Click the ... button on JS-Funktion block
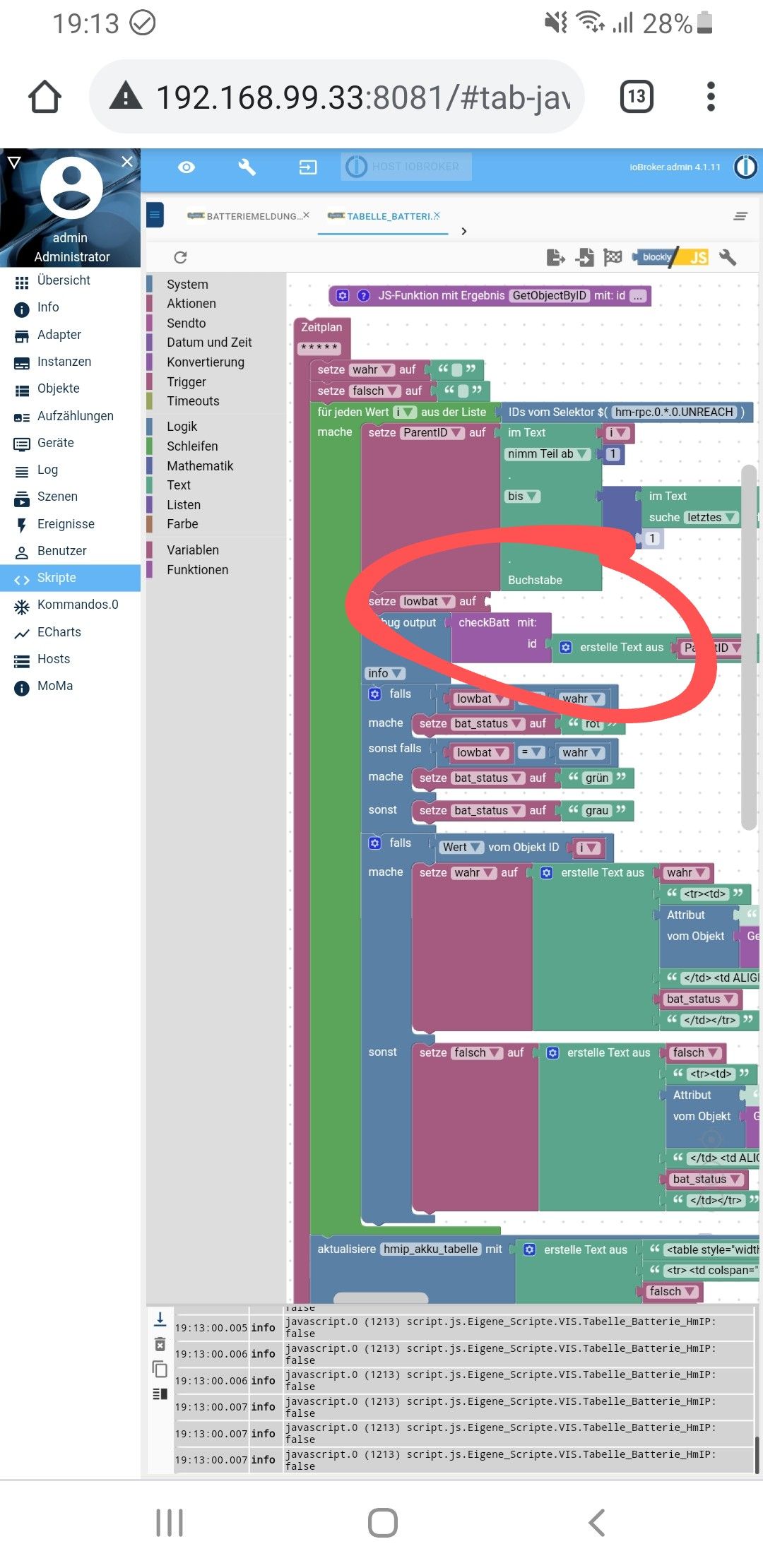This screenshot has height=1568, width=763. pos(638,296)
